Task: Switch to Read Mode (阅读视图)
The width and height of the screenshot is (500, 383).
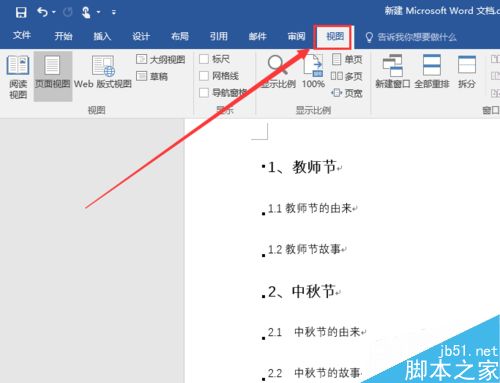Action: click(18, 77)
